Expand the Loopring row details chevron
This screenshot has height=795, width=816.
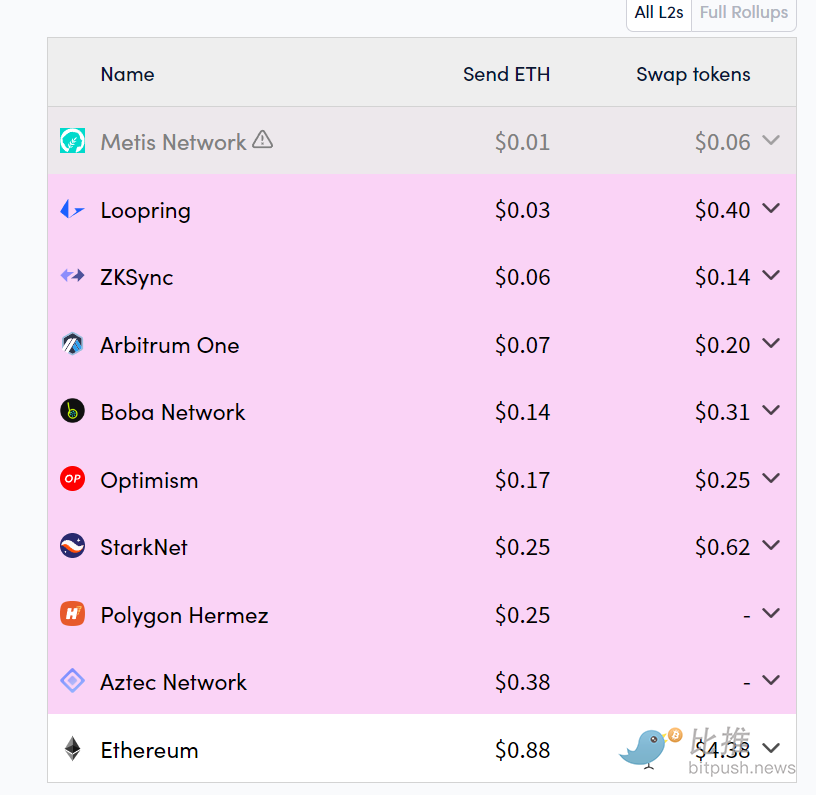click(771, 209)
